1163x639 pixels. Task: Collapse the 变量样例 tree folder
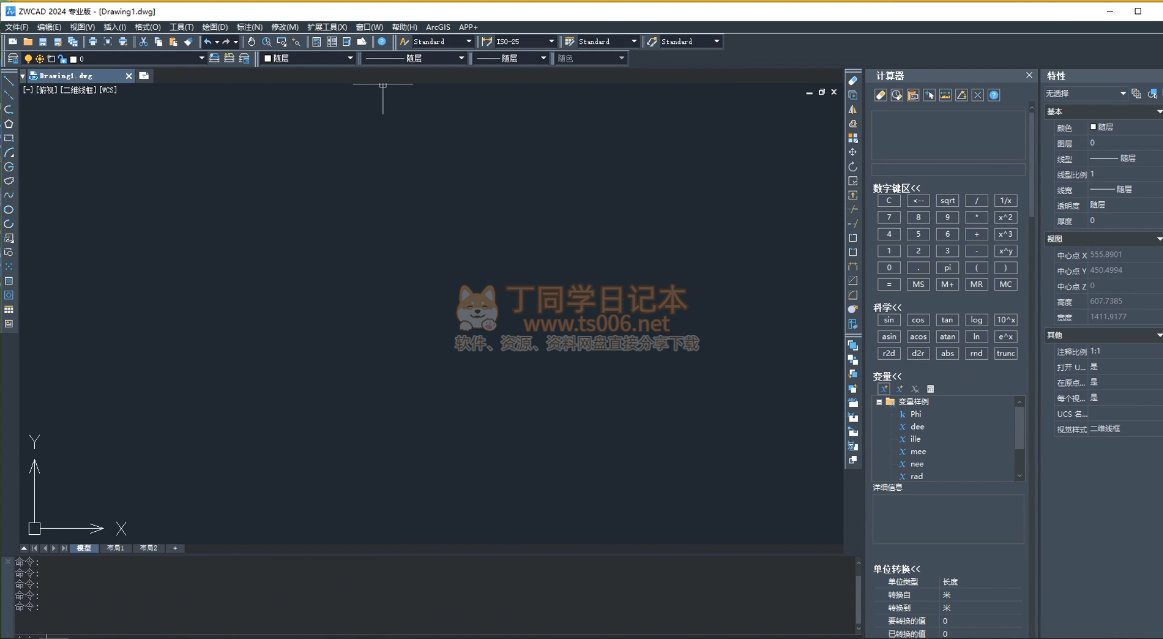click(879, 401)
